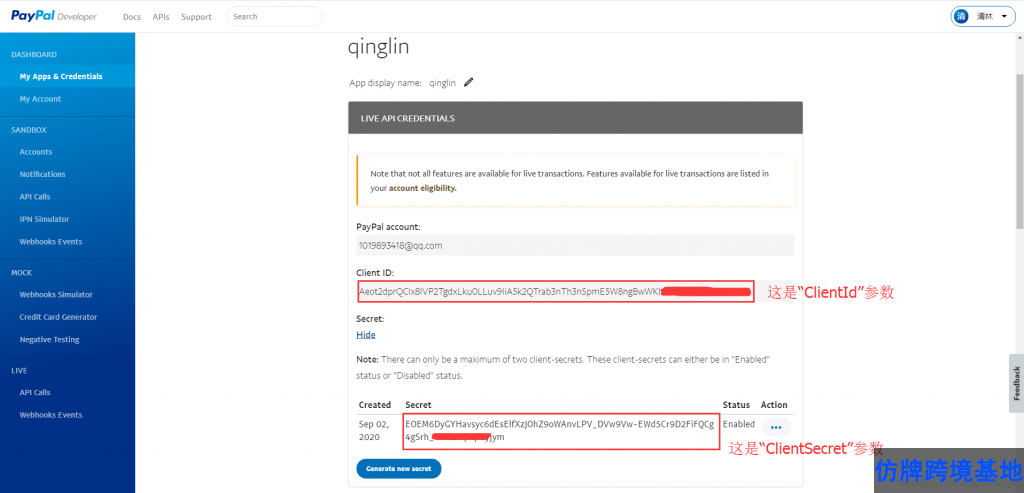Open the Docs menu
This screenshot has width=1024, height=493.
[x=131, y=17]
